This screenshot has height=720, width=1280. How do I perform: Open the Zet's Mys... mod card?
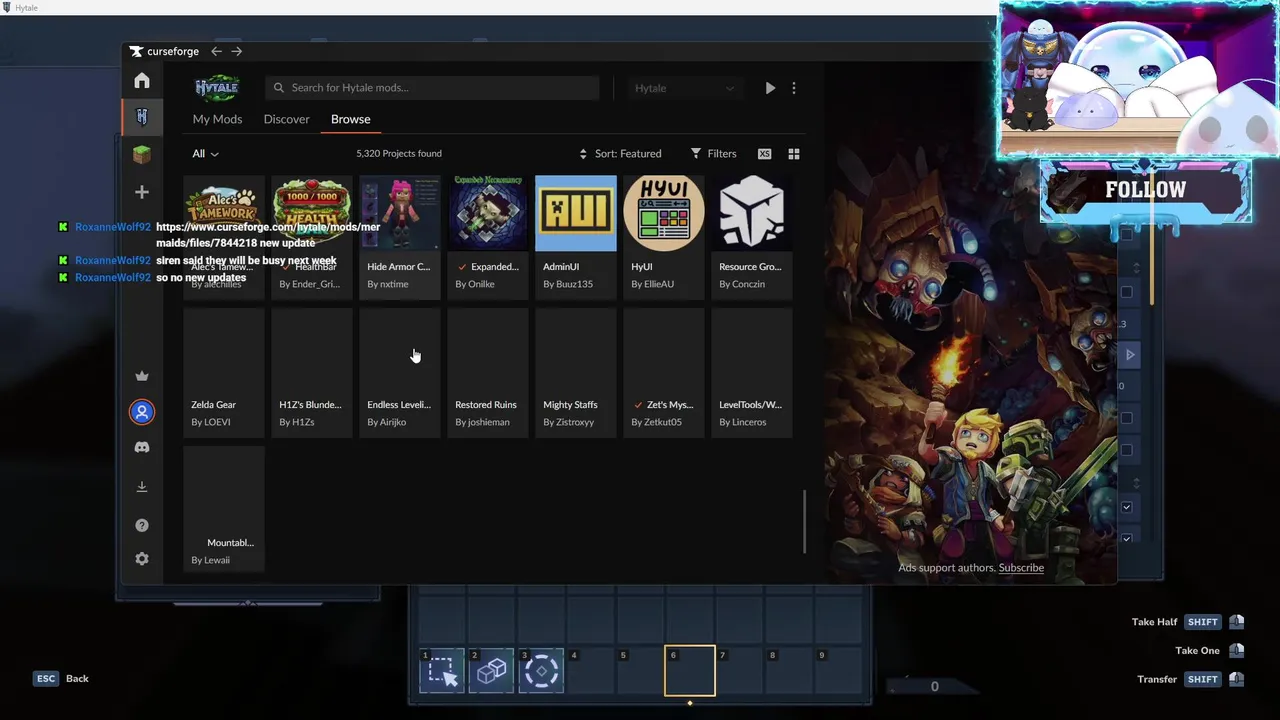[x=664, y=372]
